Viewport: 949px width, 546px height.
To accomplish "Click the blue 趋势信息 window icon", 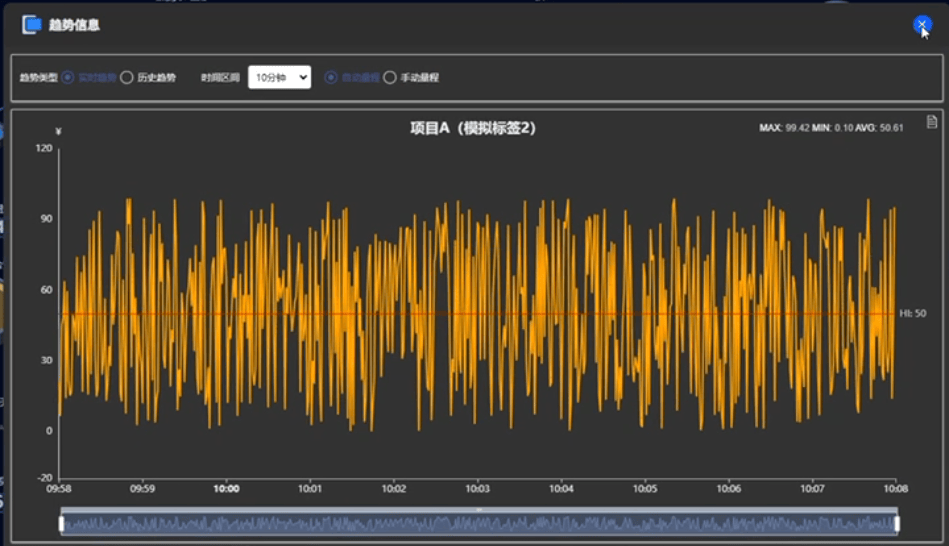I will pos(32,25).
